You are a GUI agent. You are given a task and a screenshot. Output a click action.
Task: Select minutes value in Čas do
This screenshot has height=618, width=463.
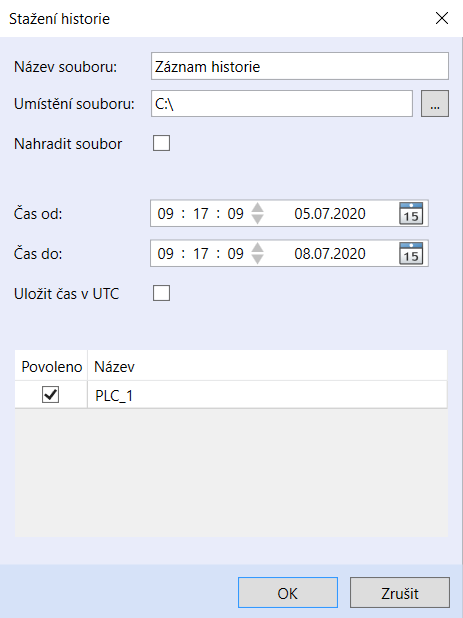[x=201, y=253]
